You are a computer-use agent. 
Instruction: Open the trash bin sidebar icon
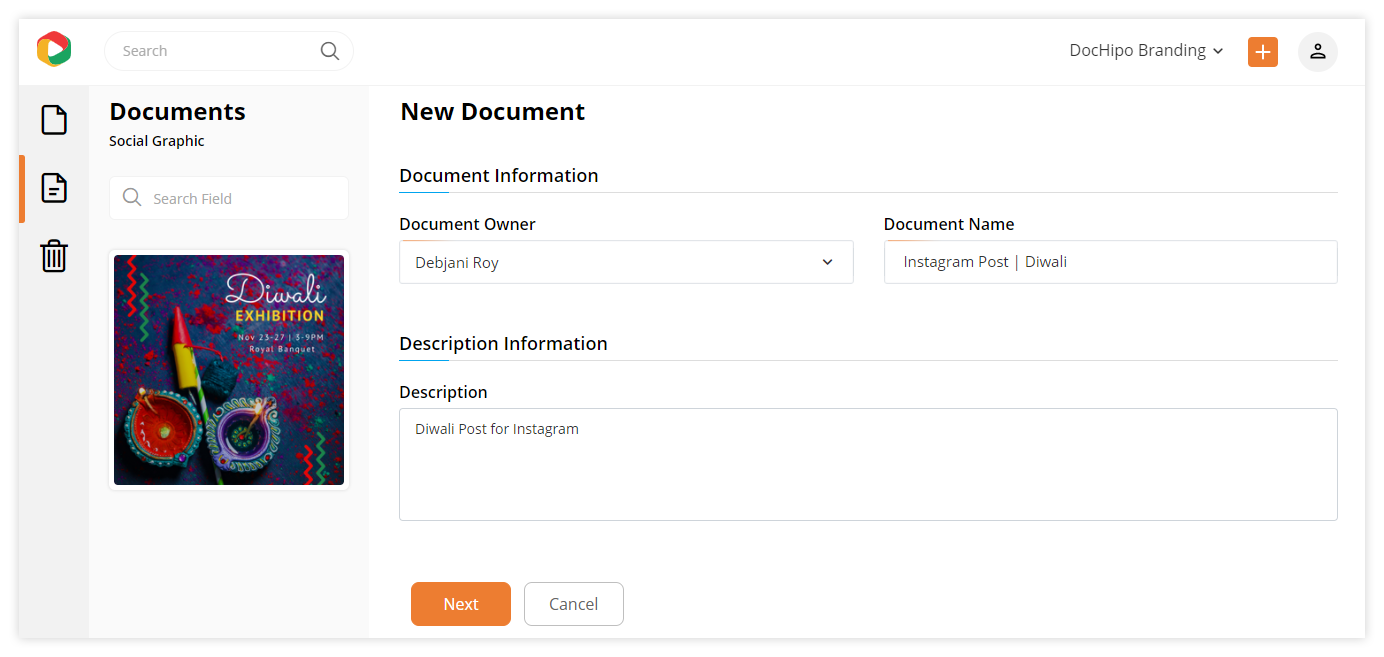[x=54, y=256]
